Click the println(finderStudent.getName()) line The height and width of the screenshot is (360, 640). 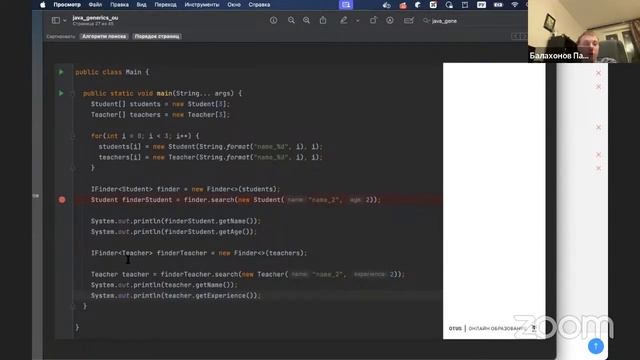click(176, 221)
